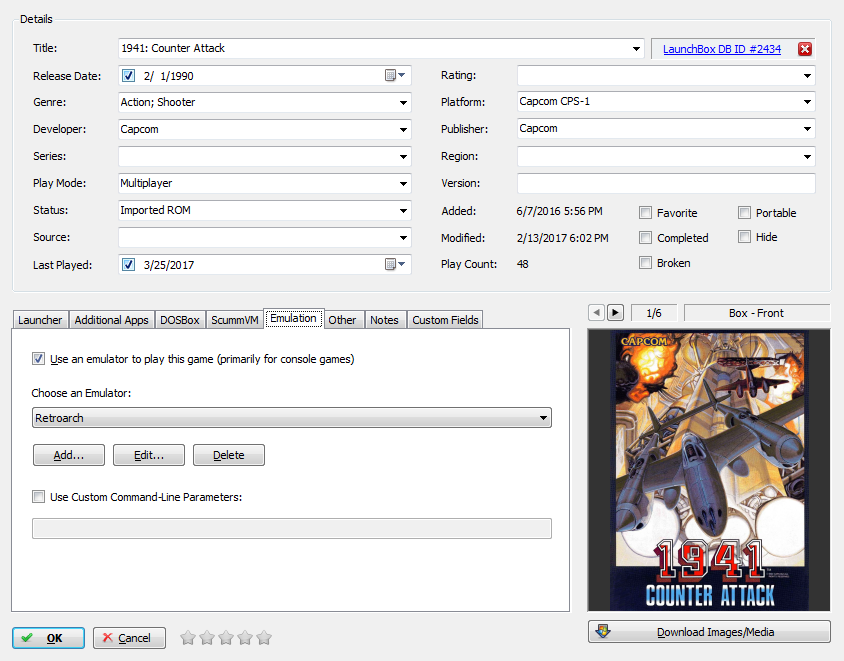The image size is (844, 661).
Task: Click the Edit... emulator button
Action: coord(149,455)
